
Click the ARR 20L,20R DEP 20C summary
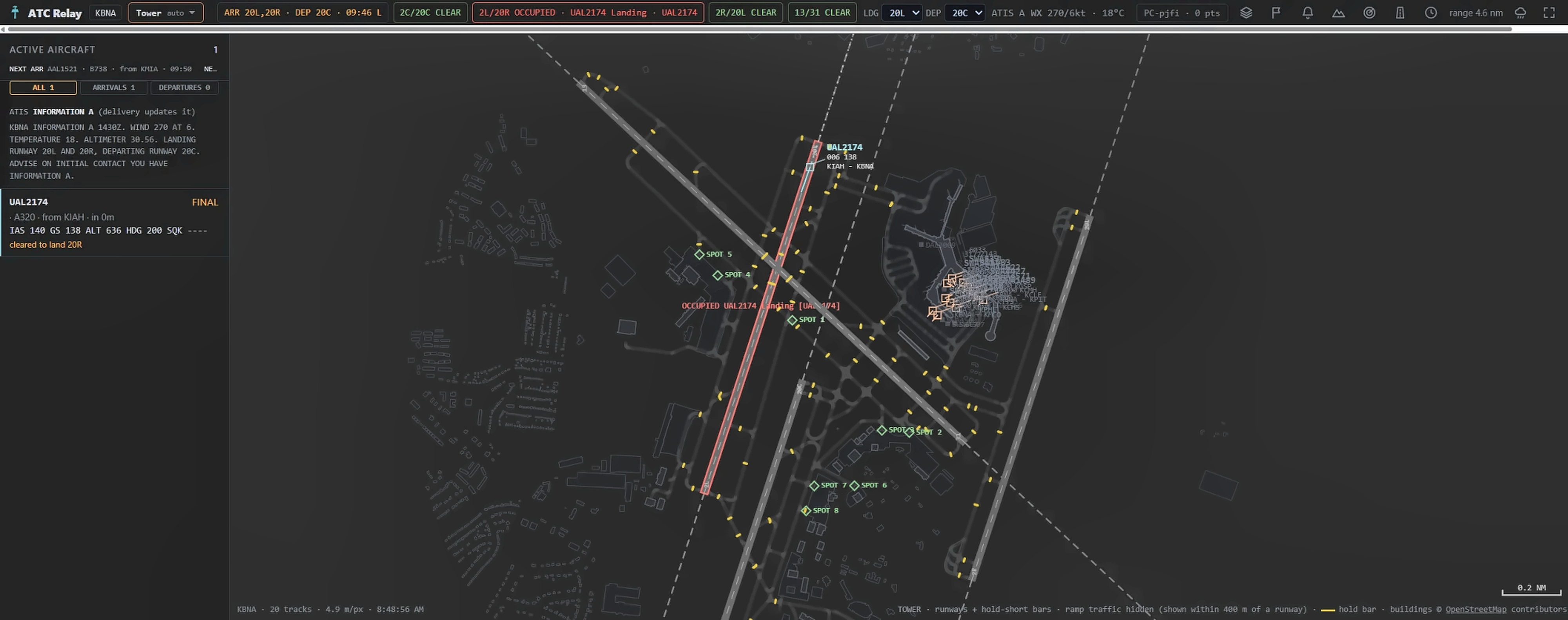point(303,13)
